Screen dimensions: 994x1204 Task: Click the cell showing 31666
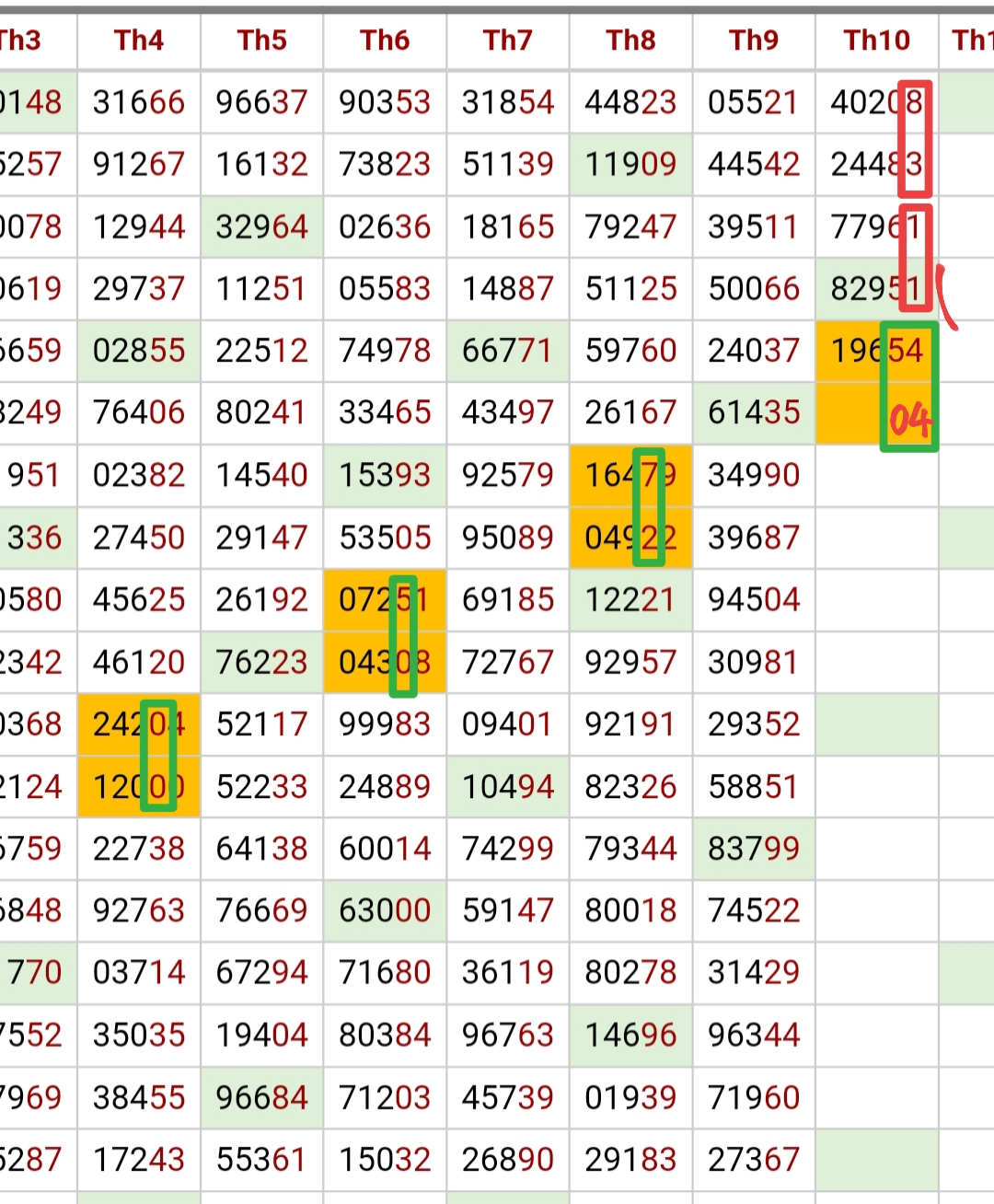point(139,102)
